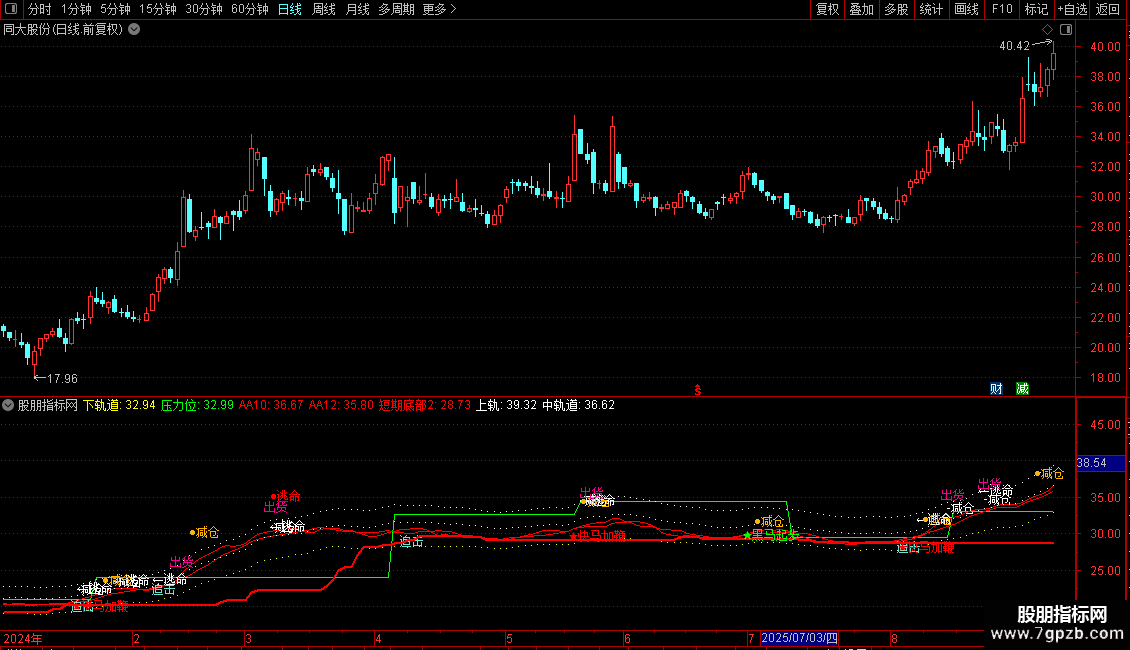The width and height of the screenshot is (1130, 650).
Task: Select the 5分钟 period
Action: coord(115,9)
